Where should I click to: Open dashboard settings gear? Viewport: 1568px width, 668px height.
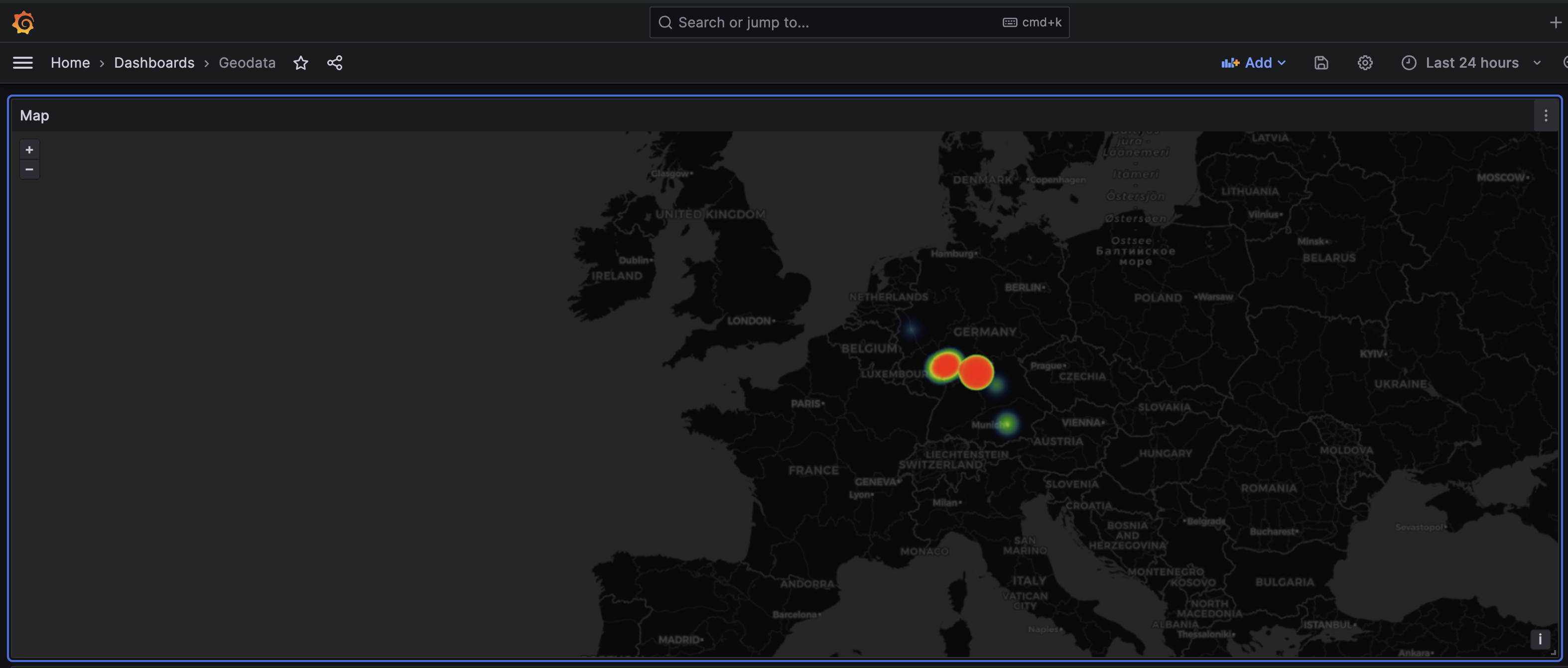(x=1365, y=63)
